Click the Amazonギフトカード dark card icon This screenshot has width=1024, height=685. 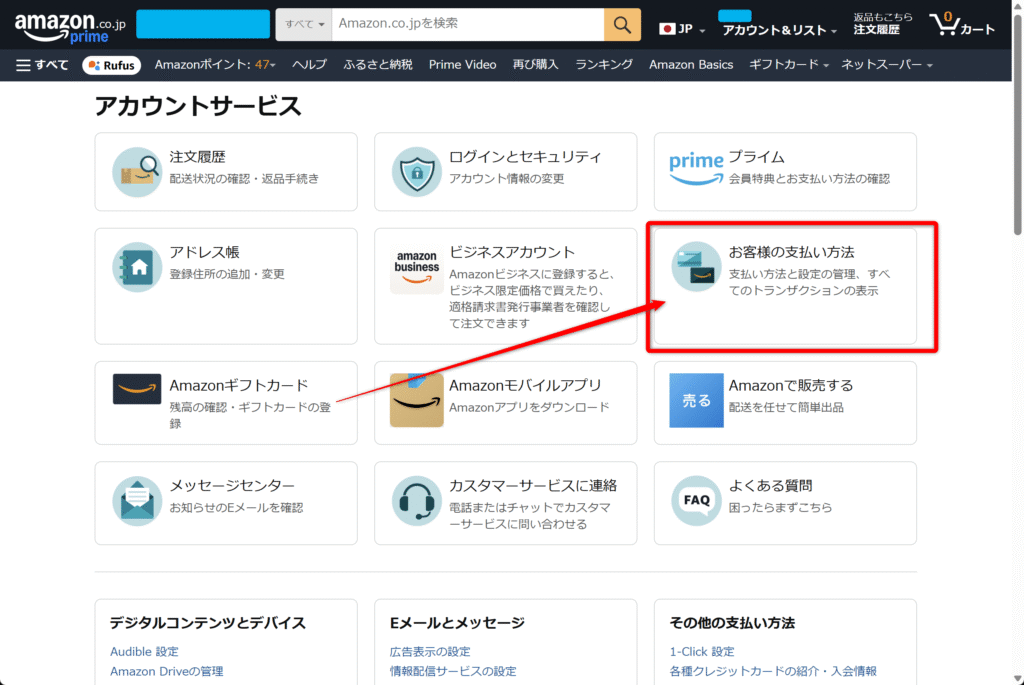136,389
